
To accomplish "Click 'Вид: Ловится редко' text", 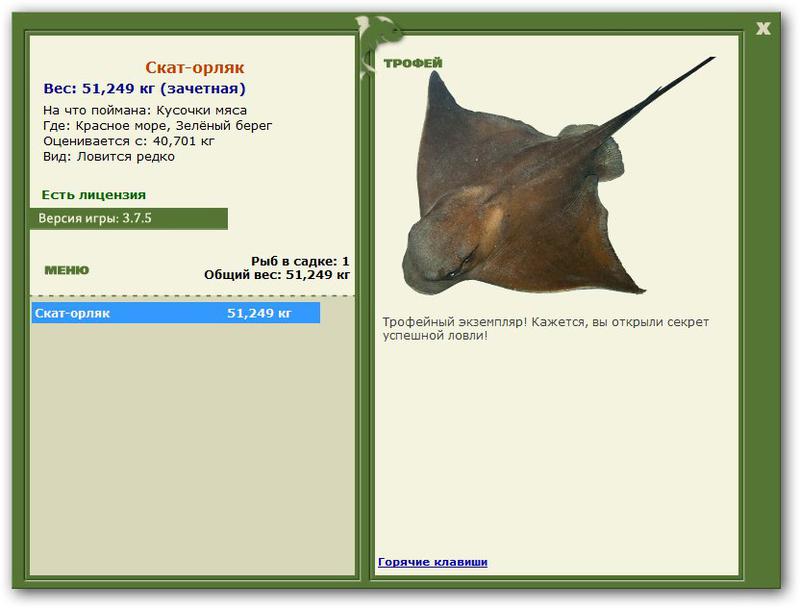I will click(x=109, y=156).
